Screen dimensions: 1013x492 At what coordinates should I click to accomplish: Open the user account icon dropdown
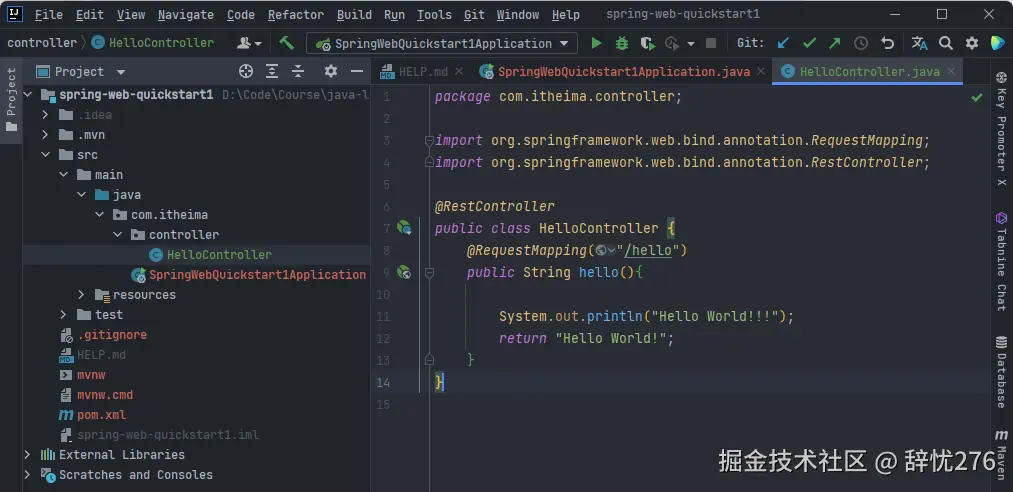249,43
